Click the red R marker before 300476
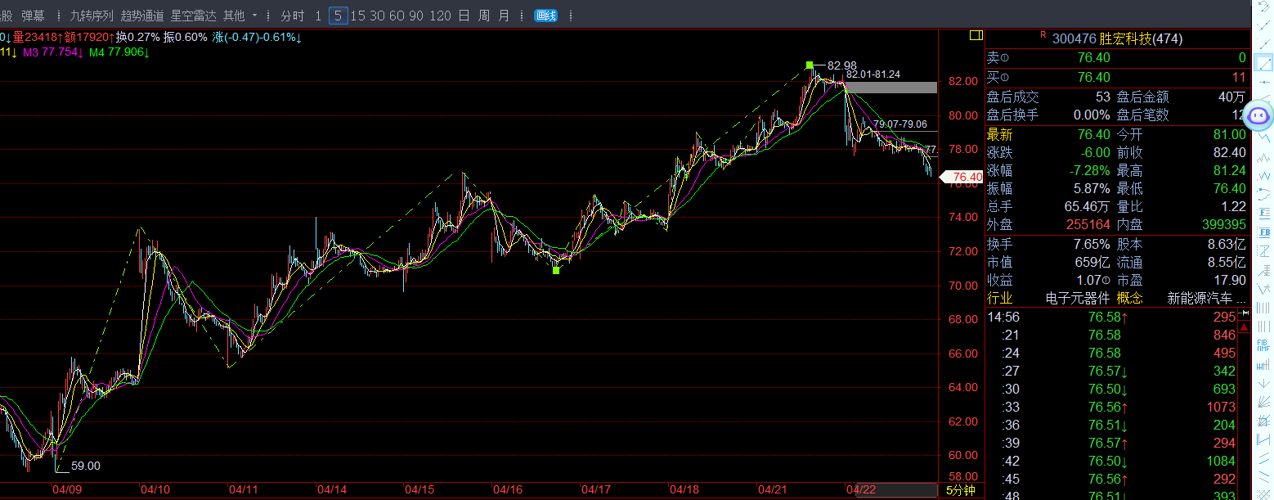Image resolution: width=1274 pixels, height=500 pixels. point(1043,36)
